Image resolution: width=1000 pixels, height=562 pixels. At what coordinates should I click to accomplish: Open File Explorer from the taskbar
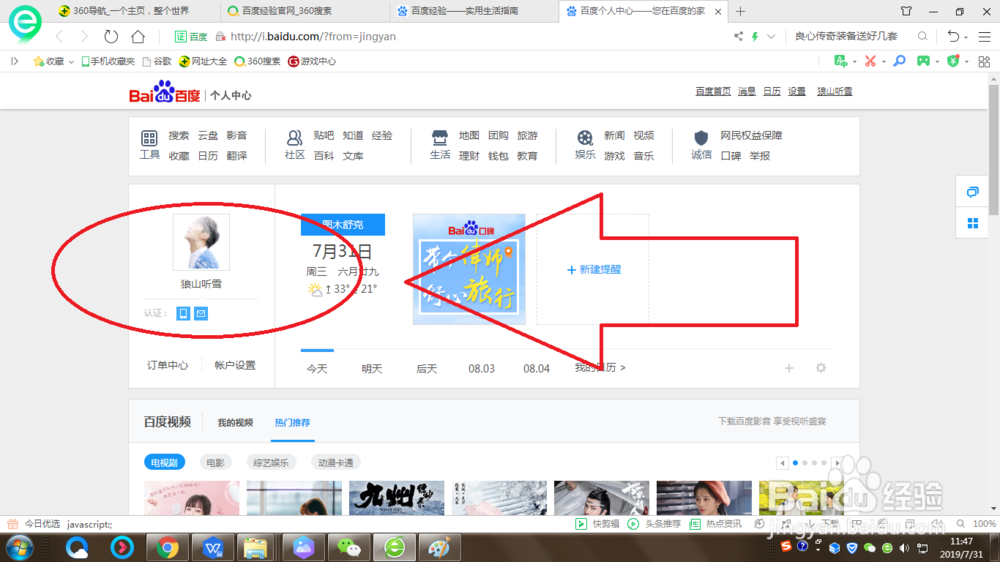pyautogui.click(x=256, y=548)
